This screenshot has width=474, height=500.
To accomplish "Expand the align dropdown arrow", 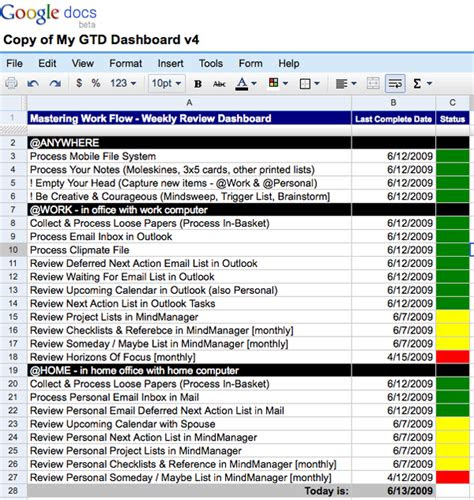I will click(x=354, y=83).
